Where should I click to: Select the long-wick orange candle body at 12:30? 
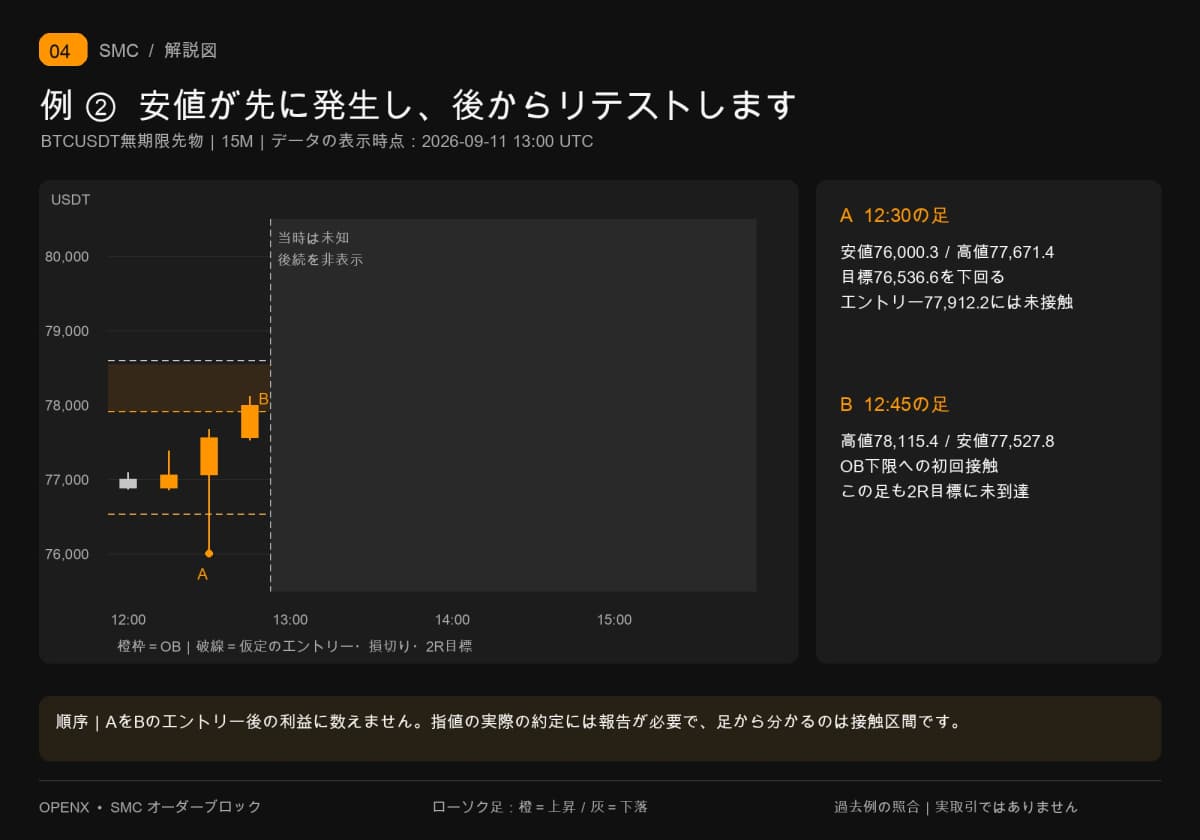coord(209,456)
